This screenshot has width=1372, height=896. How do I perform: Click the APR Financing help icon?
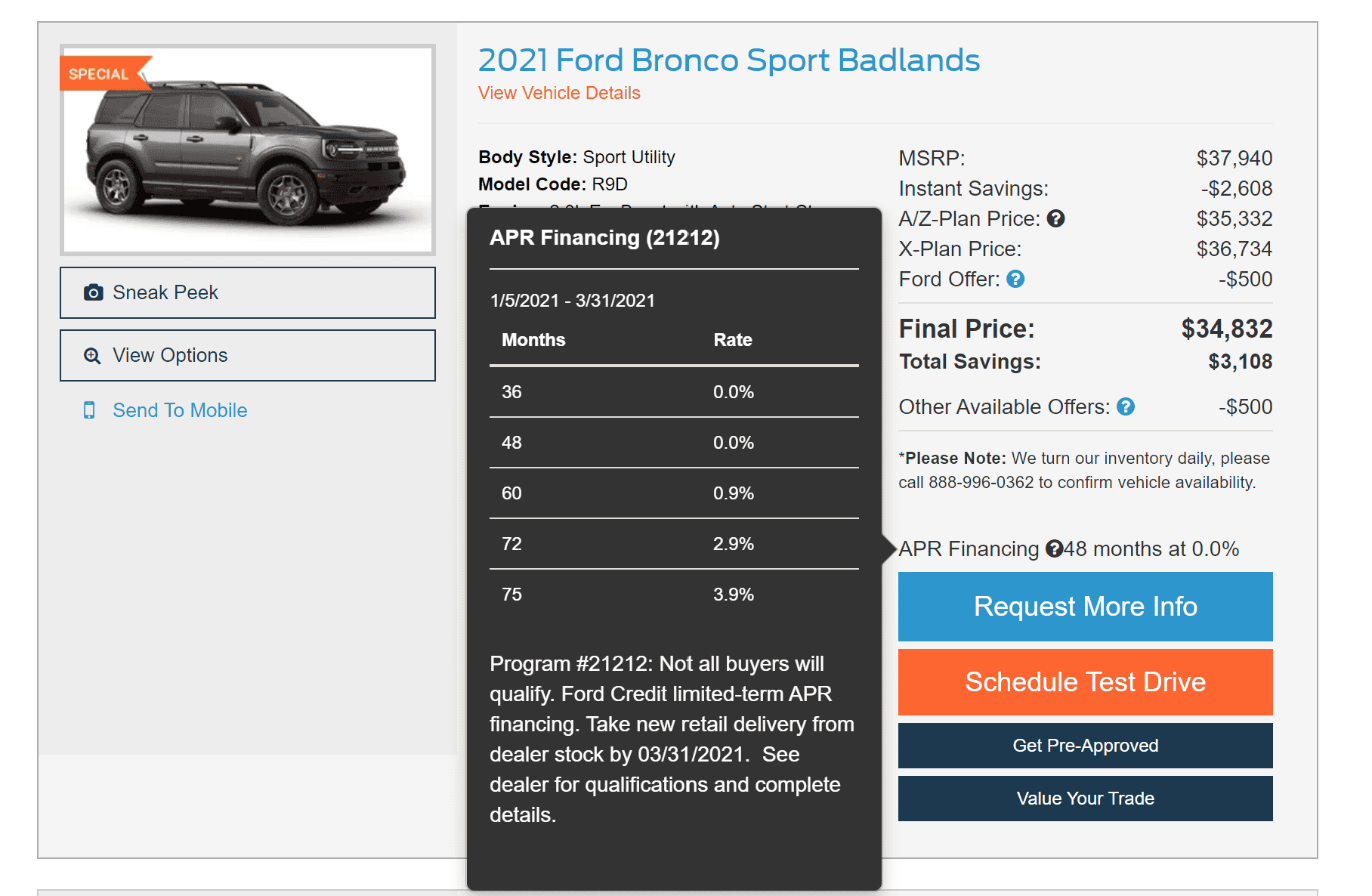point(1054,549)
